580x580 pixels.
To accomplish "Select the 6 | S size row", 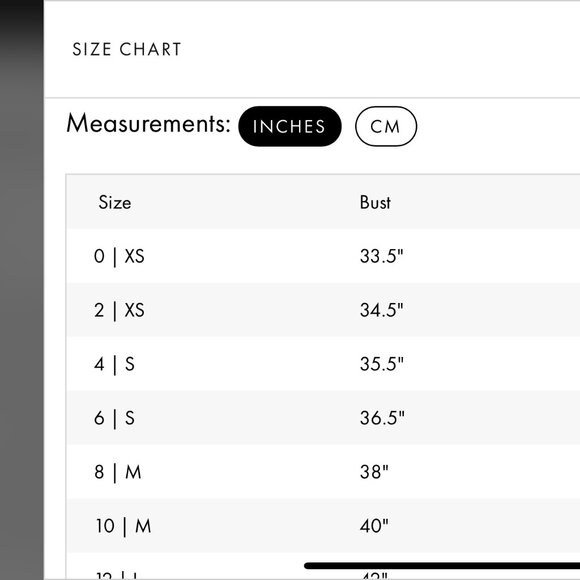I will 323,418.
